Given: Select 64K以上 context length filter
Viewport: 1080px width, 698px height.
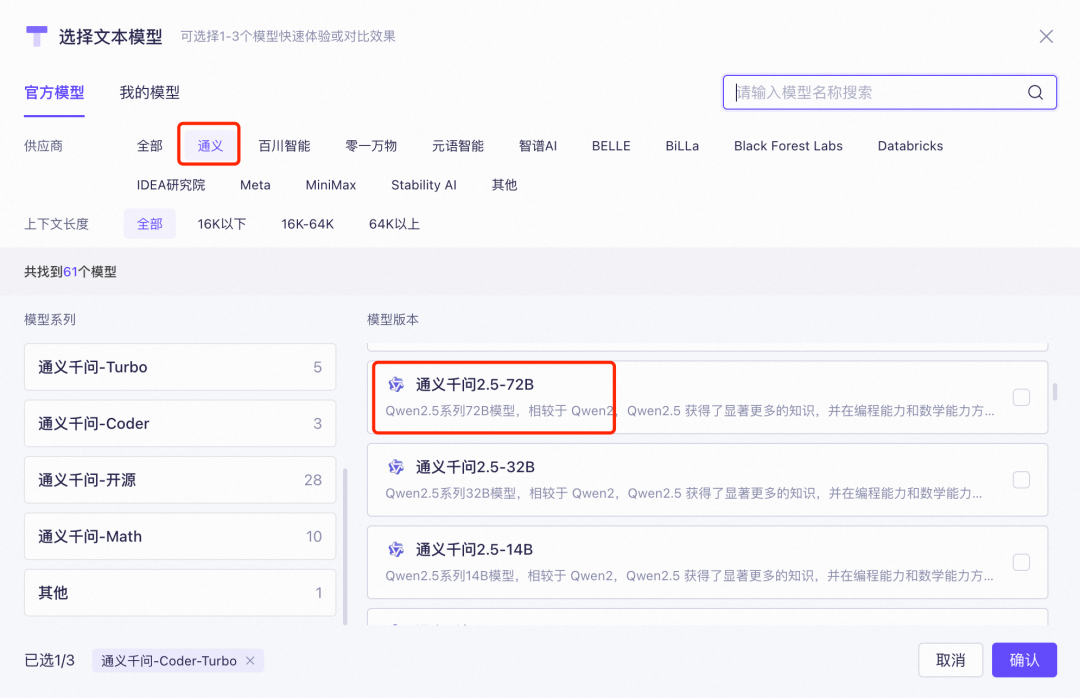Looking at the screenshot, I should click(x=394, y=224).
